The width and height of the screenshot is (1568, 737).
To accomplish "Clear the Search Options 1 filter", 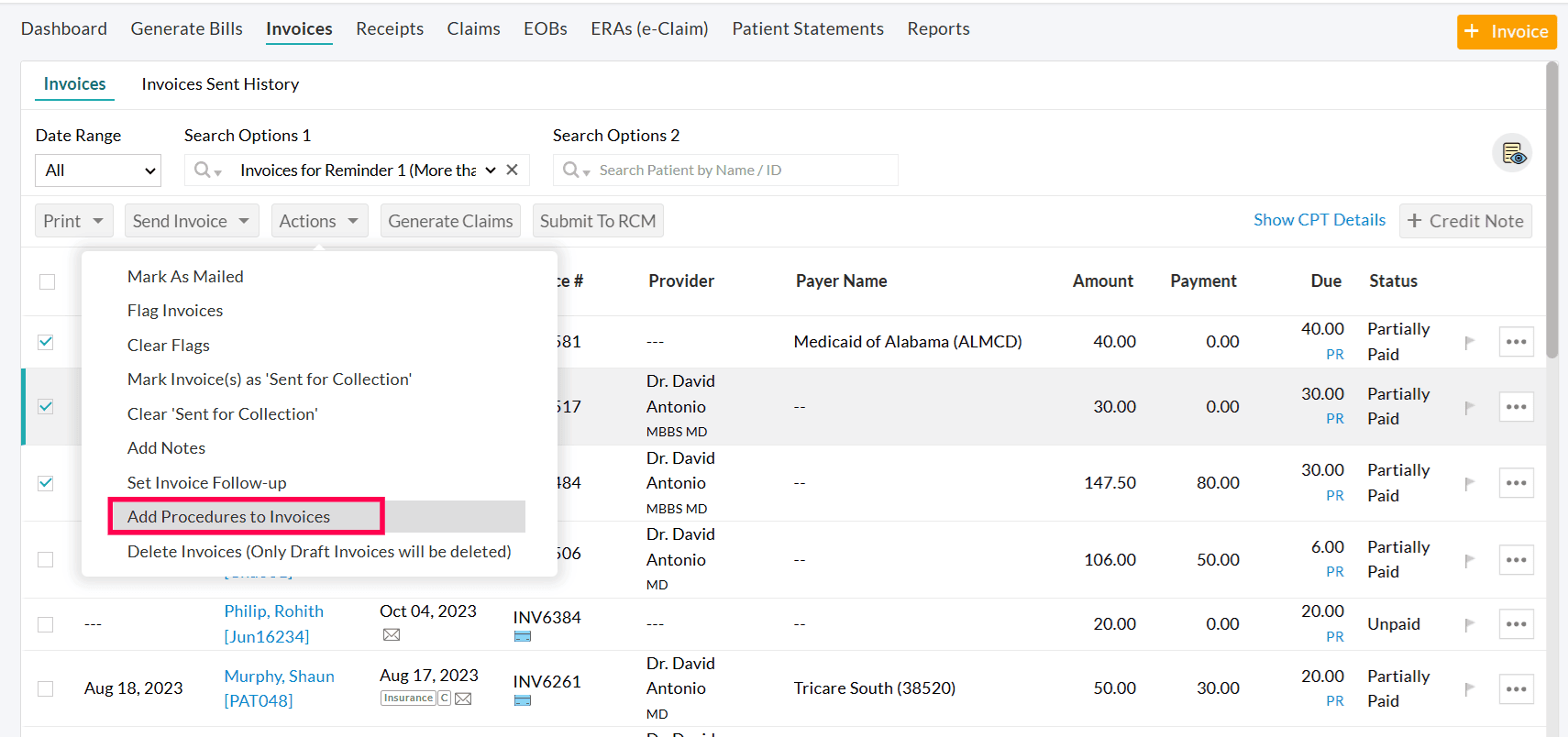I will tap(513, 170).
